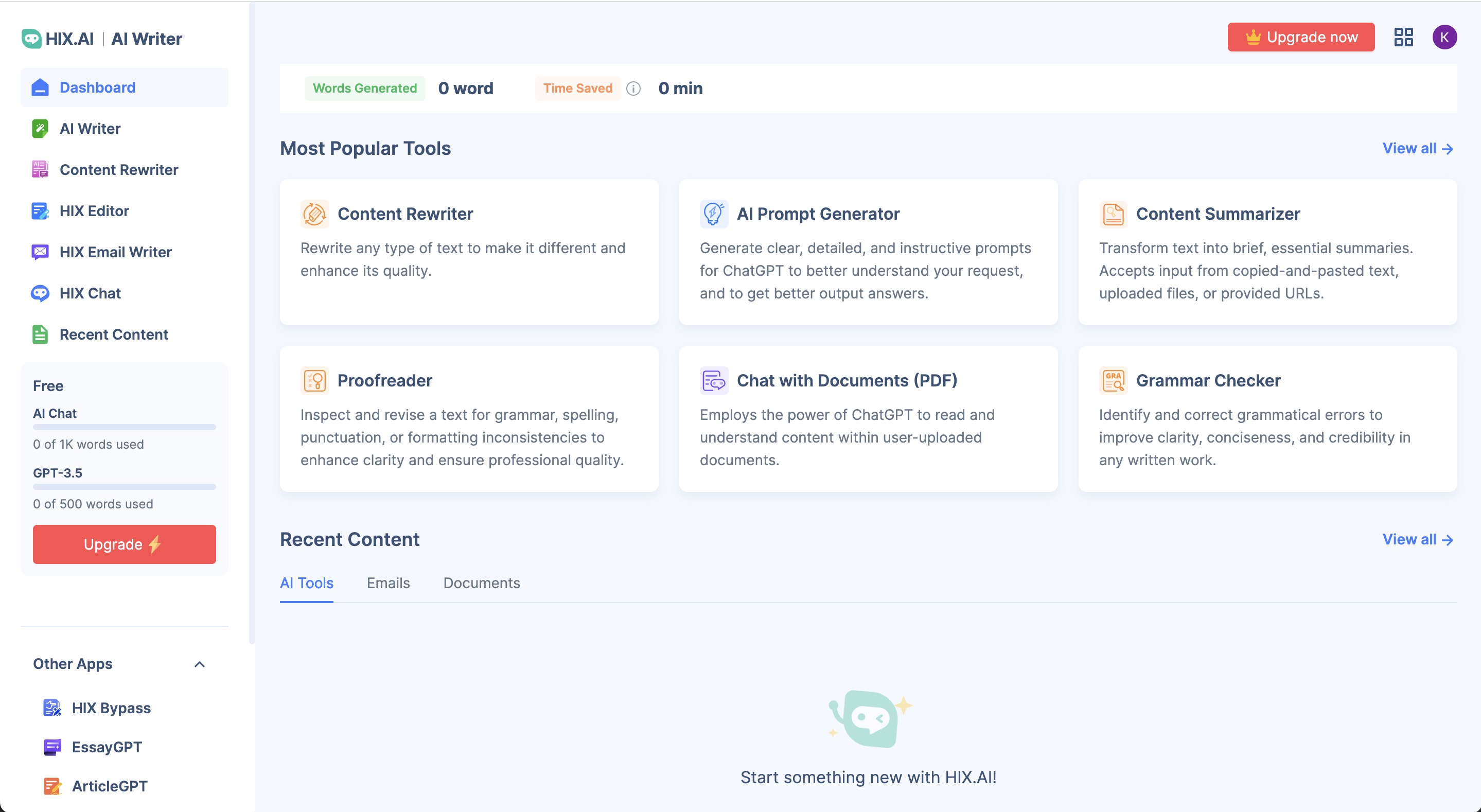Click the Content Summarizer card icon

[1113, 214]
